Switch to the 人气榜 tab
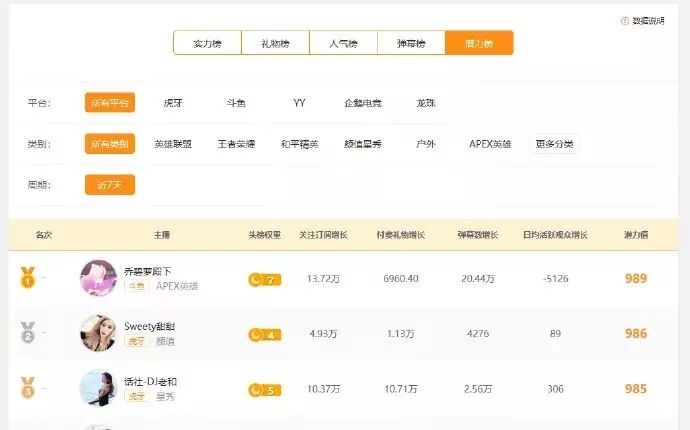The width and height of the screenshot is (690, 430). 343,43
